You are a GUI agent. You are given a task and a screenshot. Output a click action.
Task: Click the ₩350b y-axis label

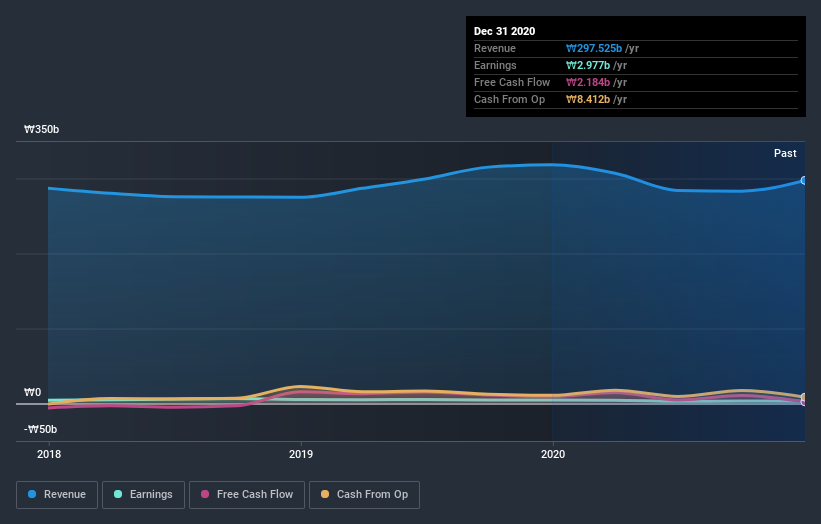coord(41,129)
